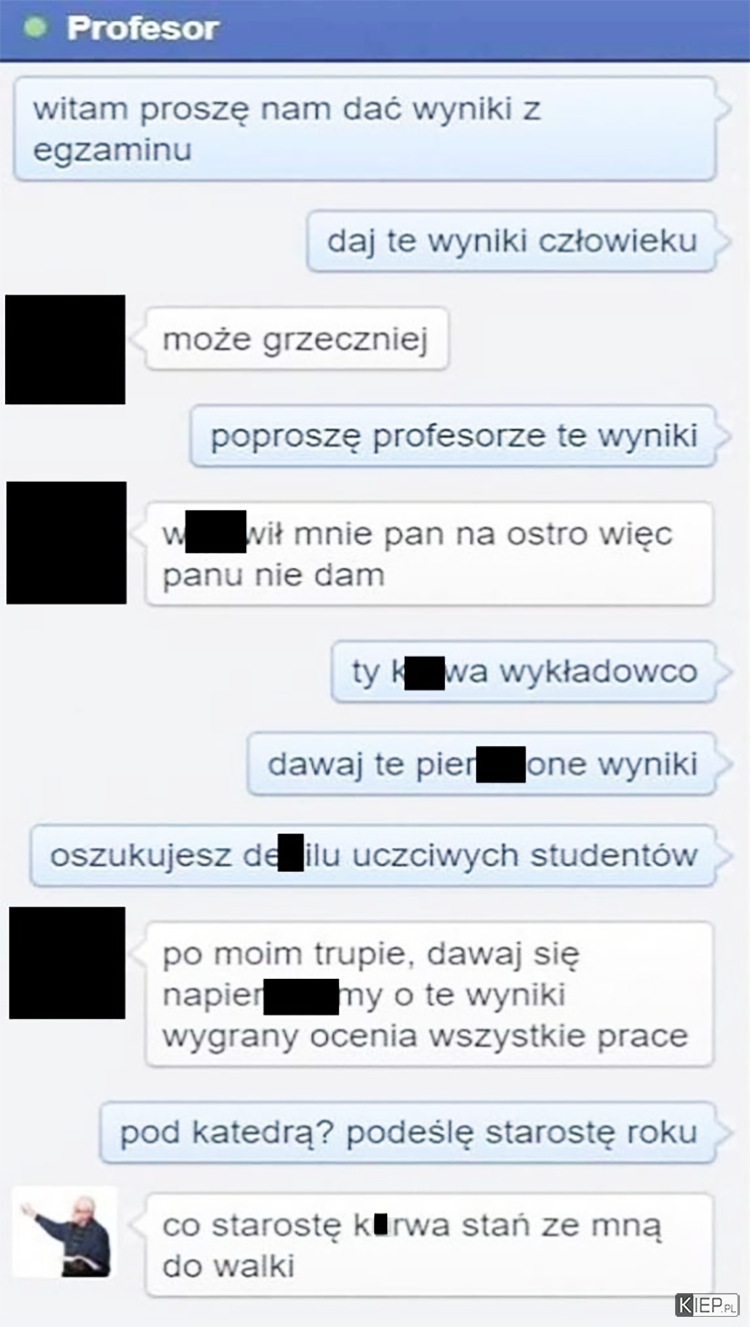The height and width of the screenshot is (1327, 750).
Task: Select the 'witam proszę nam dać wyniki' bubble
Action: (x=365, y=129)
